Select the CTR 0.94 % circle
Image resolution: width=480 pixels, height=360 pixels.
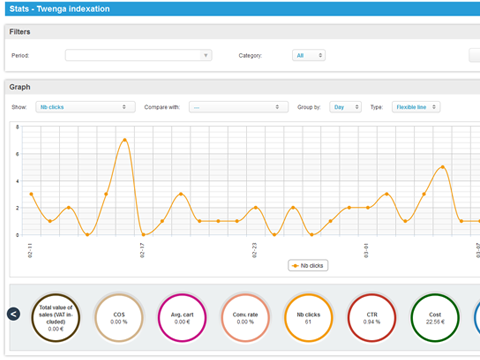point(372,318)
